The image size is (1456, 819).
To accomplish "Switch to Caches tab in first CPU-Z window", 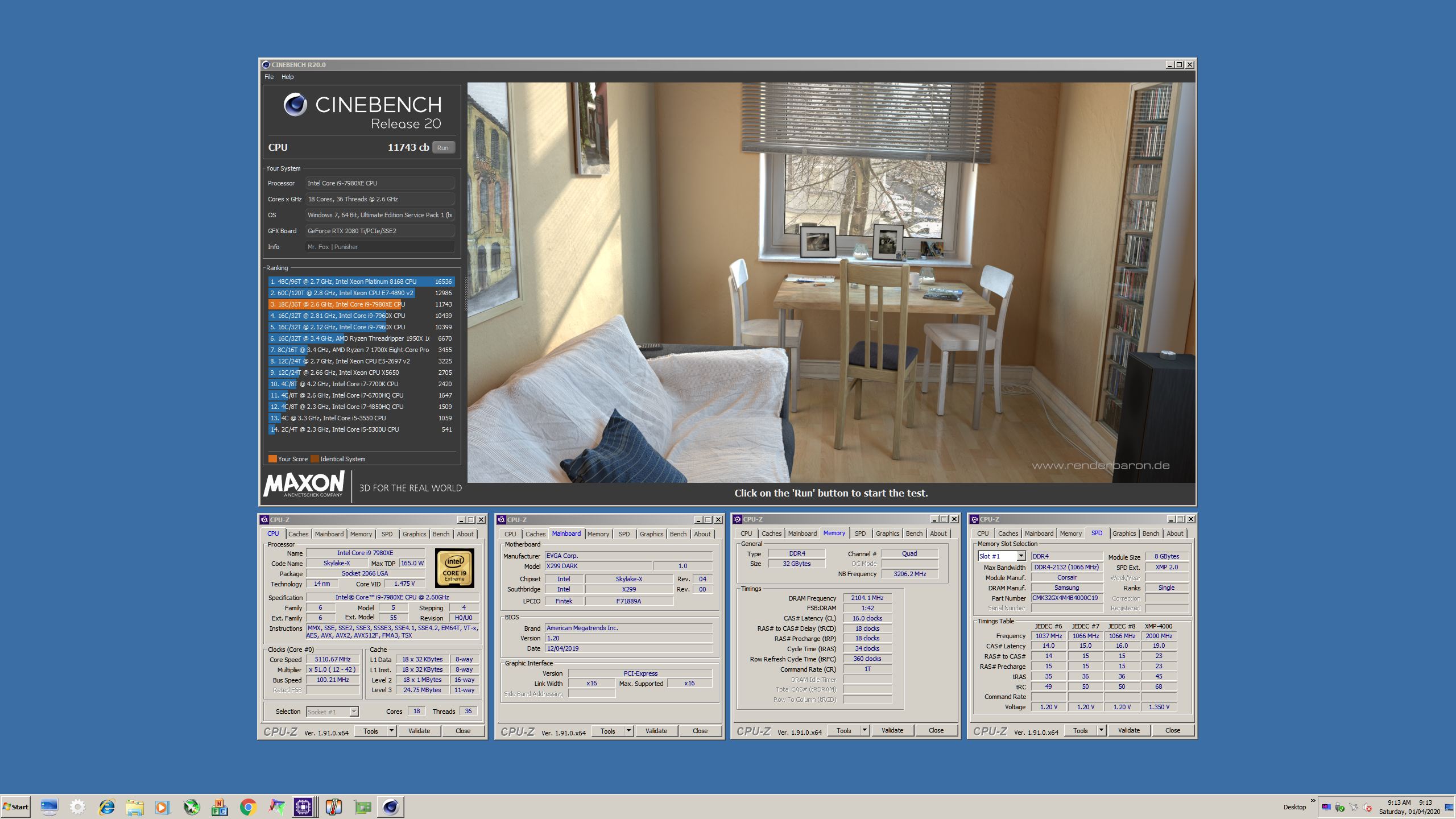I will [298, 534].
